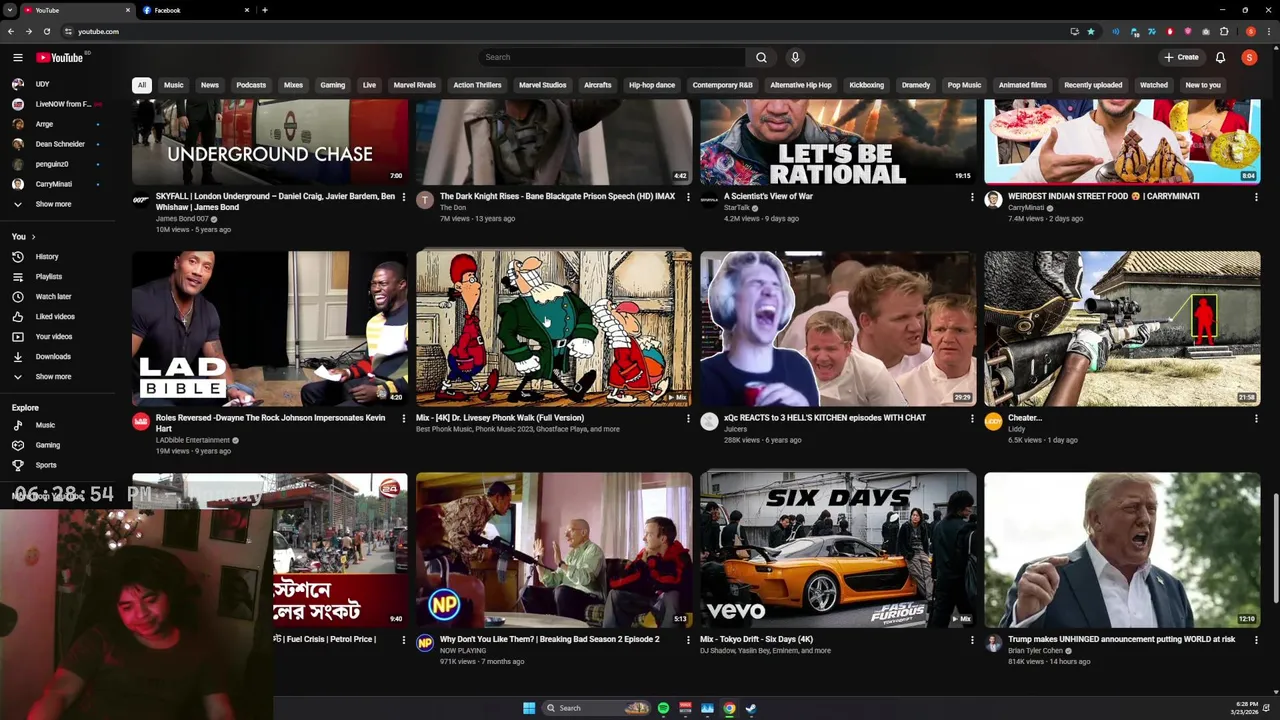Open more options for xQc REACTS video
1280x720 pixels.
972,419
